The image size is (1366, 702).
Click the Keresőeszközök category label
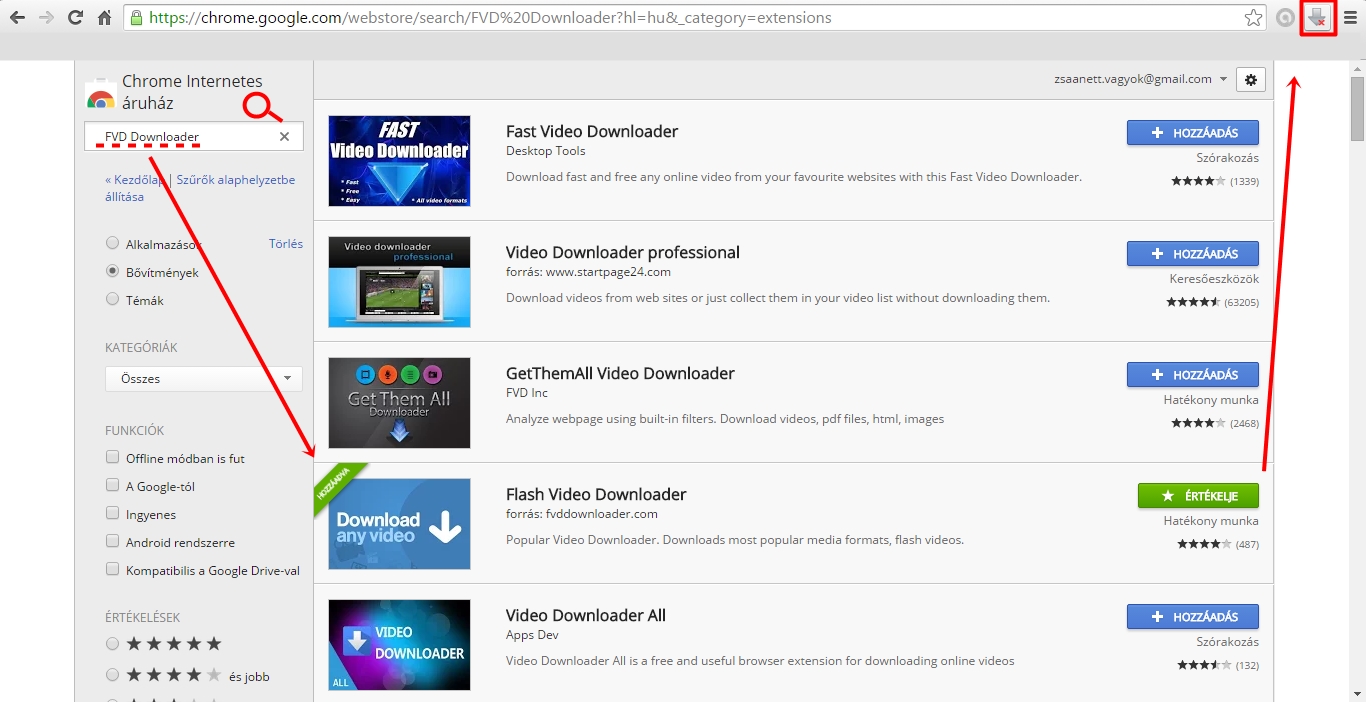click(x=1214, y=279)
